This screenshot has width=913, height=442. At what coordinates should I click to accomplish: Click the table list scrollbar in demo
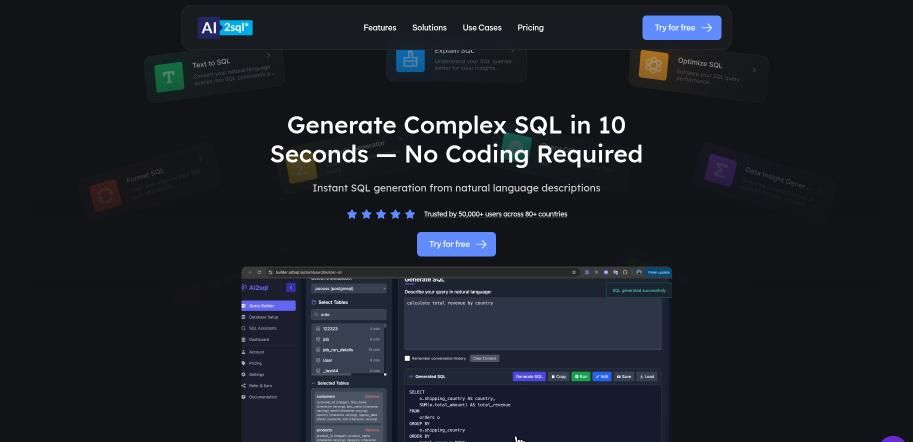[x=385, y=348]
